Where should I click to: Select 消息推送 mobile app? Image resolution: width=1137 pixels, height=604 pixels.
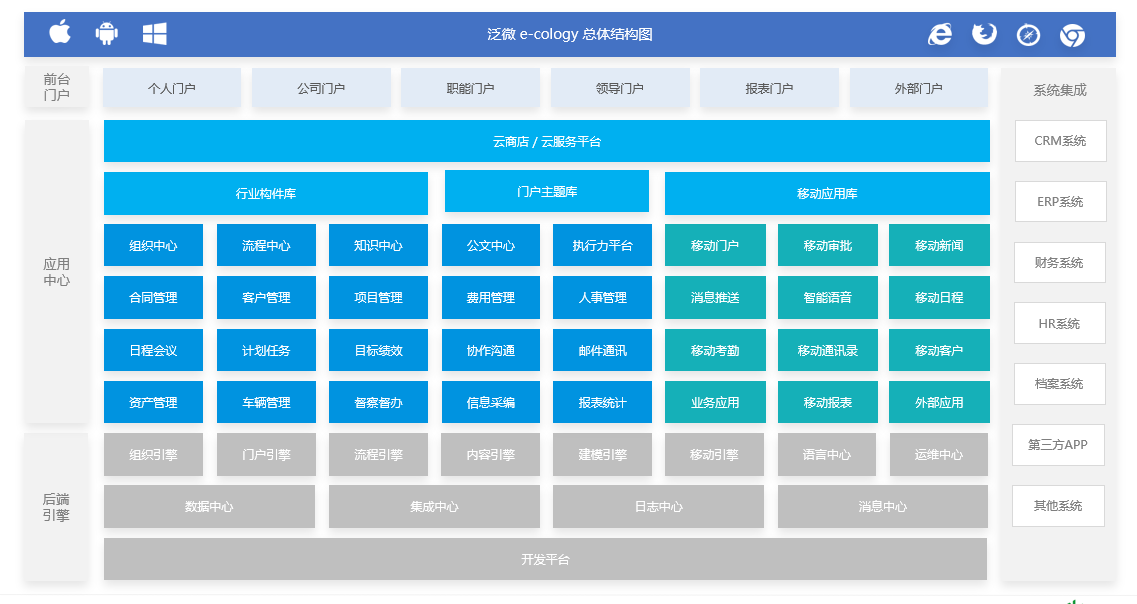715,297
